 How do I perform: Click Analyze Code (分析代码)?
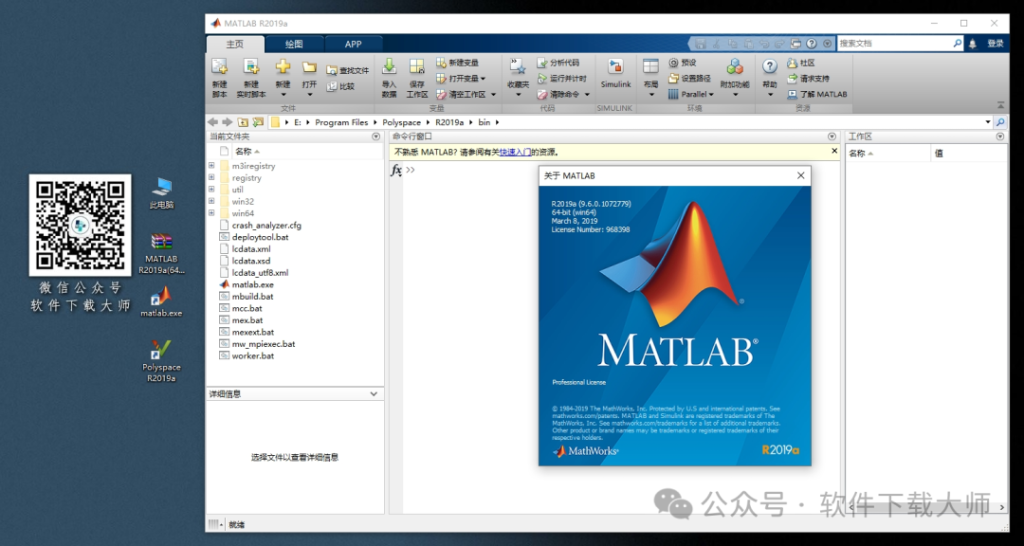[558, 63]
